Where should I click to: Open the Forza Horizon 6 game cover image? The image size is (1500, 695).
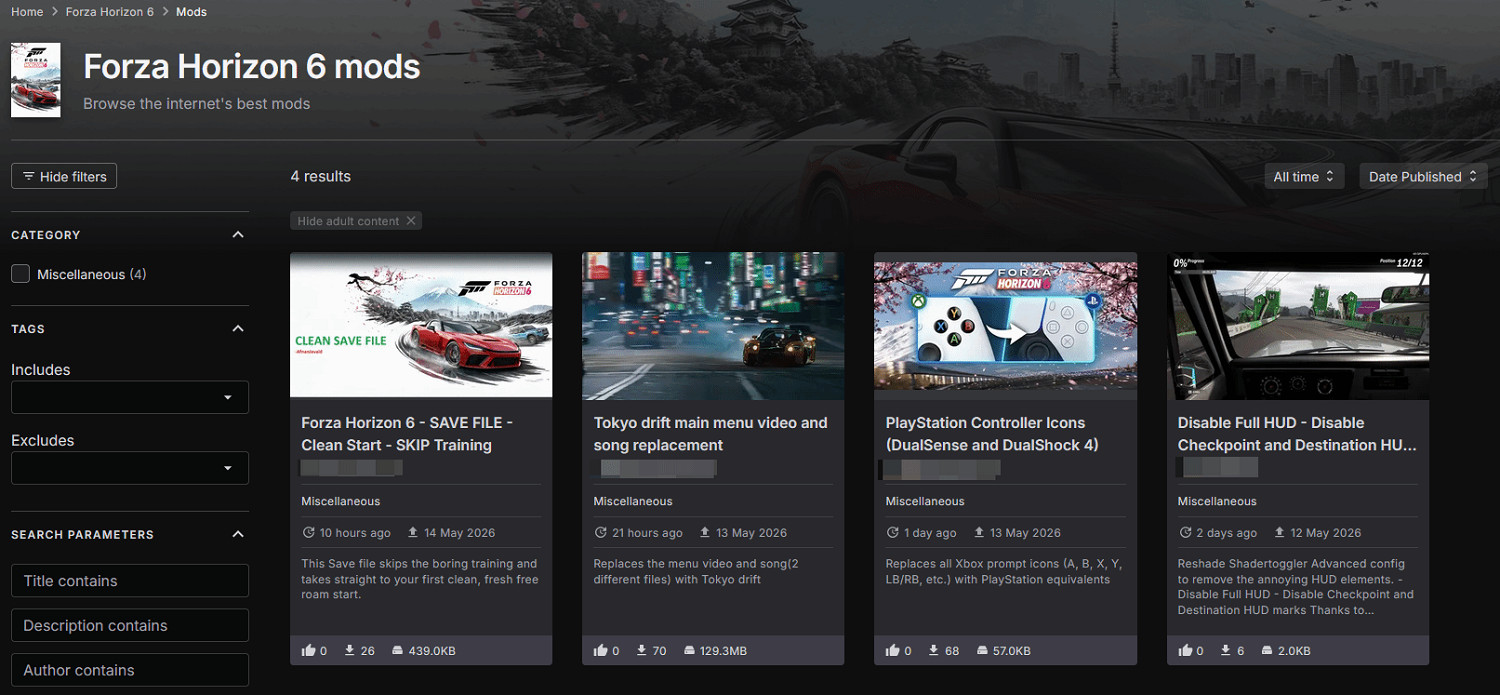(36, 80)
